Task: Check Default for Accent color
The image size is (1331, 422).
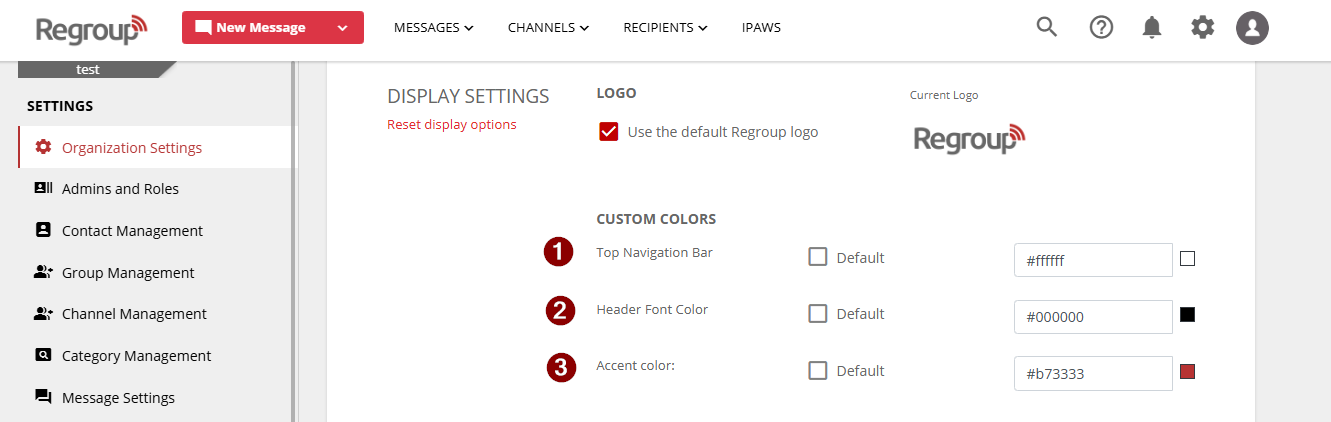Action: (818, 371)
